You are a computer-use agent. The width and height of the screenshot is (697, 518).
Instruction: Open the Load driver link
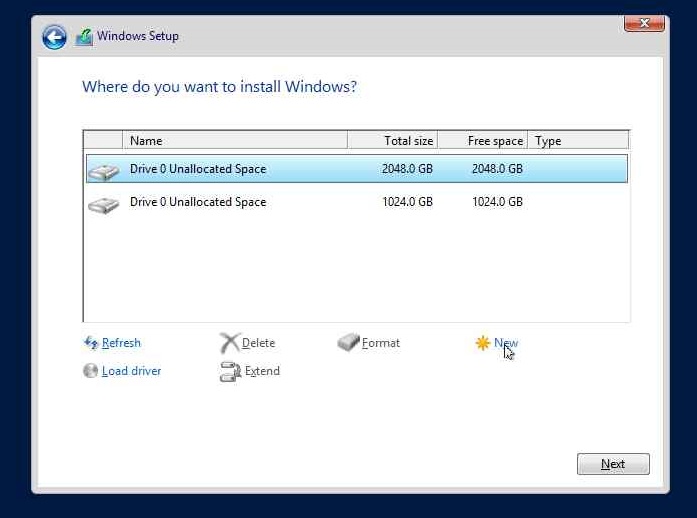pos(131,371)
